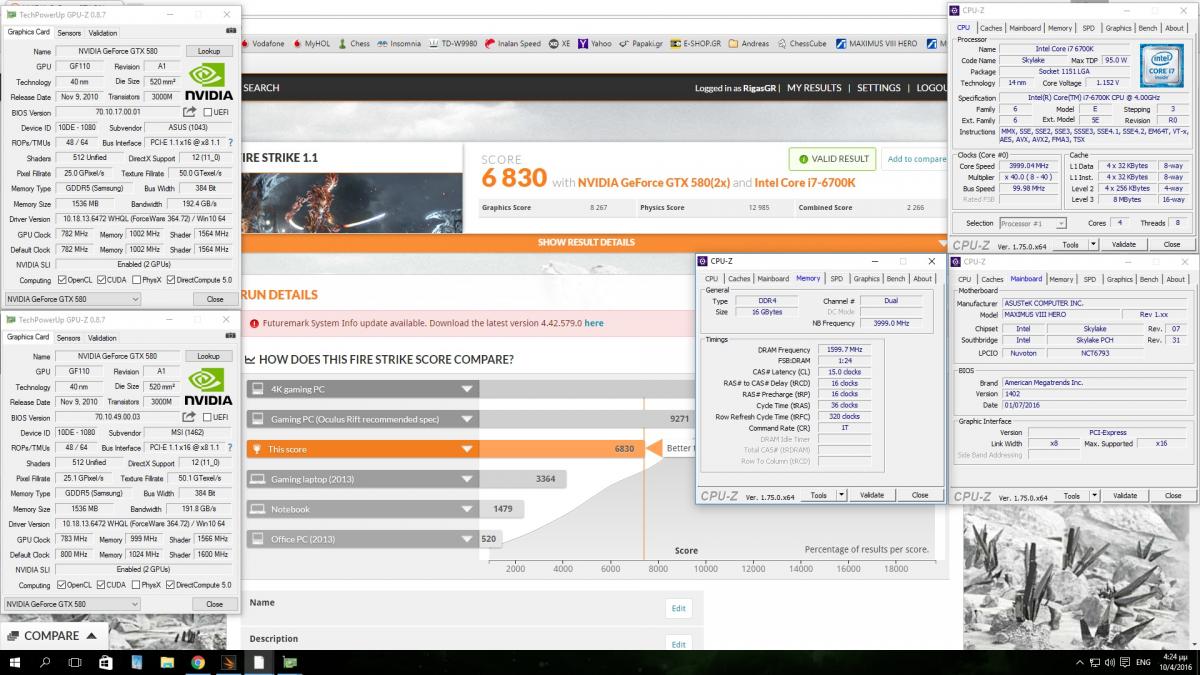Open Task View from the taskbar
The height and width of the screenshot is (675, 1200).
(75, 662)
